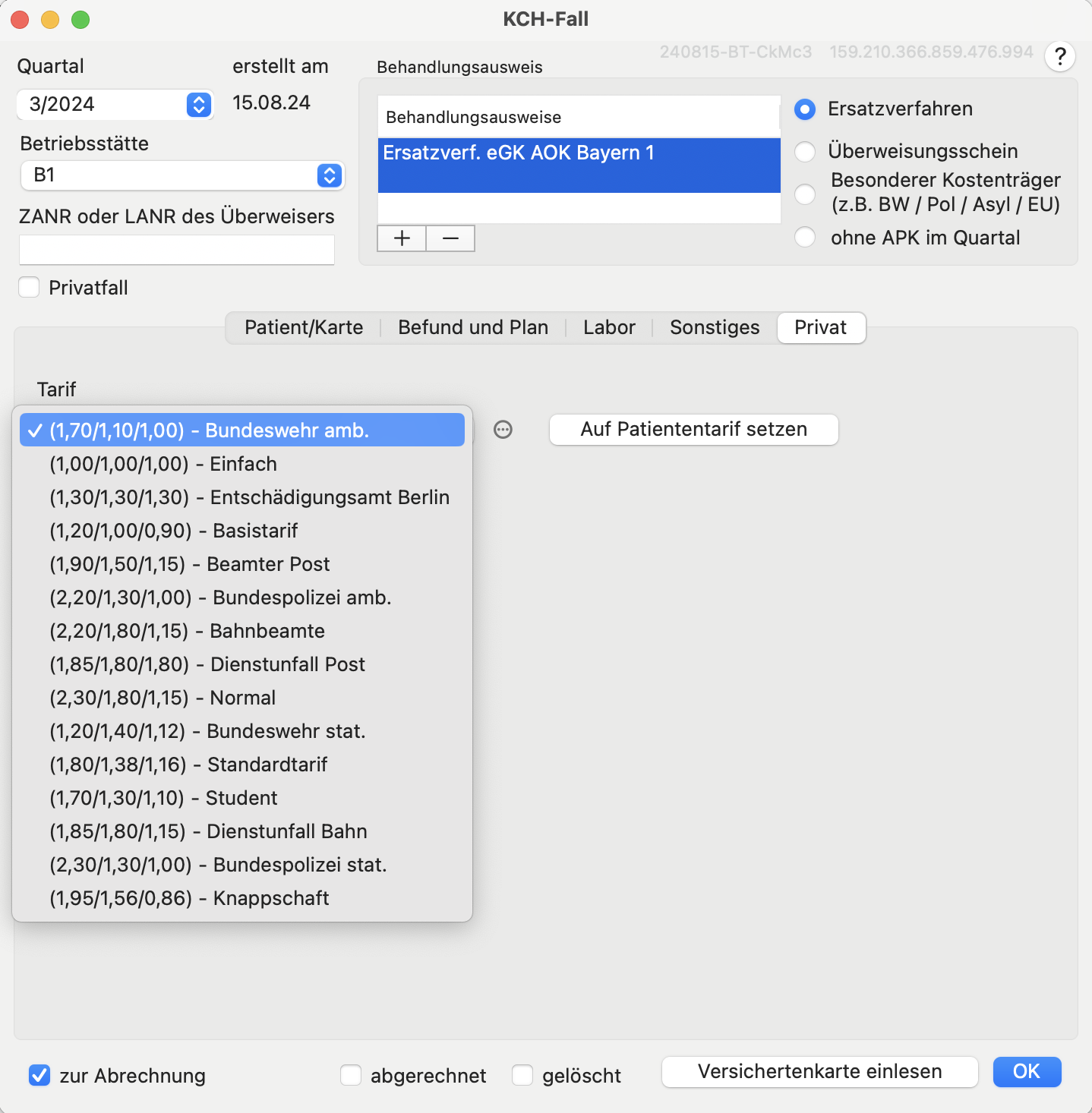Open the help question mark button
Screen dimensions: 1092x1113
pos(1060,56)
